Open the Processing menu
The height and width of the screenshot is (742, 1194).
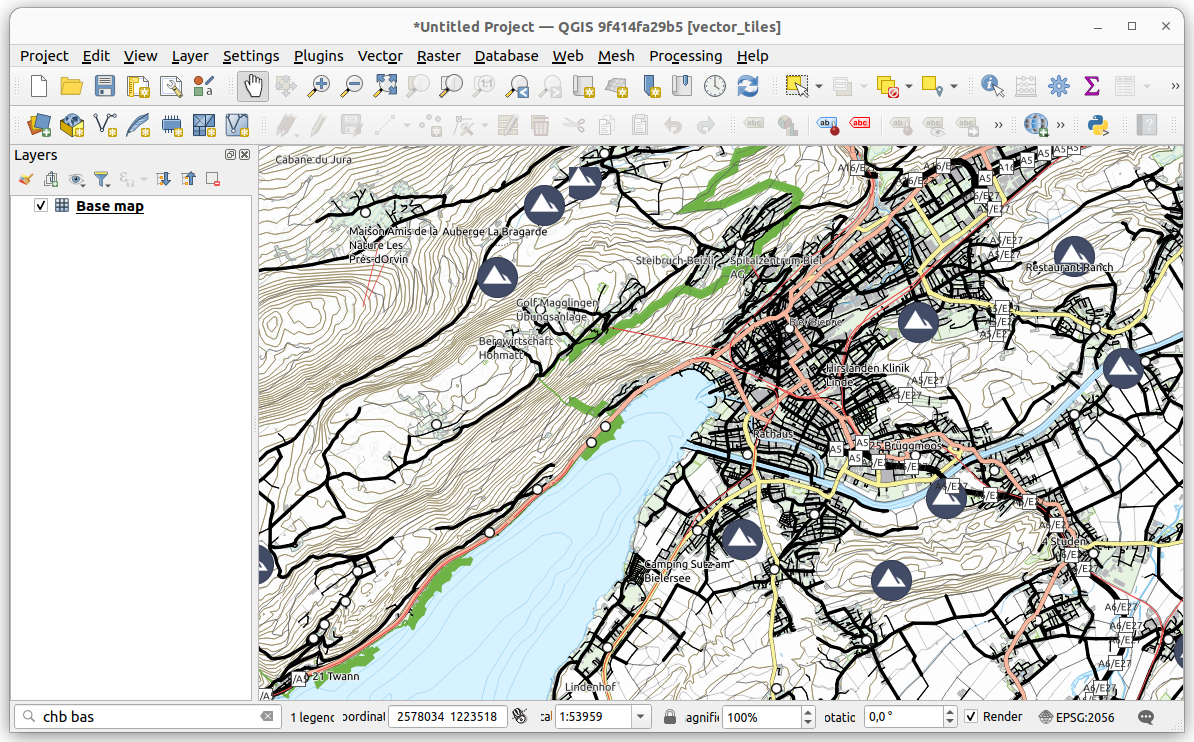685,56
